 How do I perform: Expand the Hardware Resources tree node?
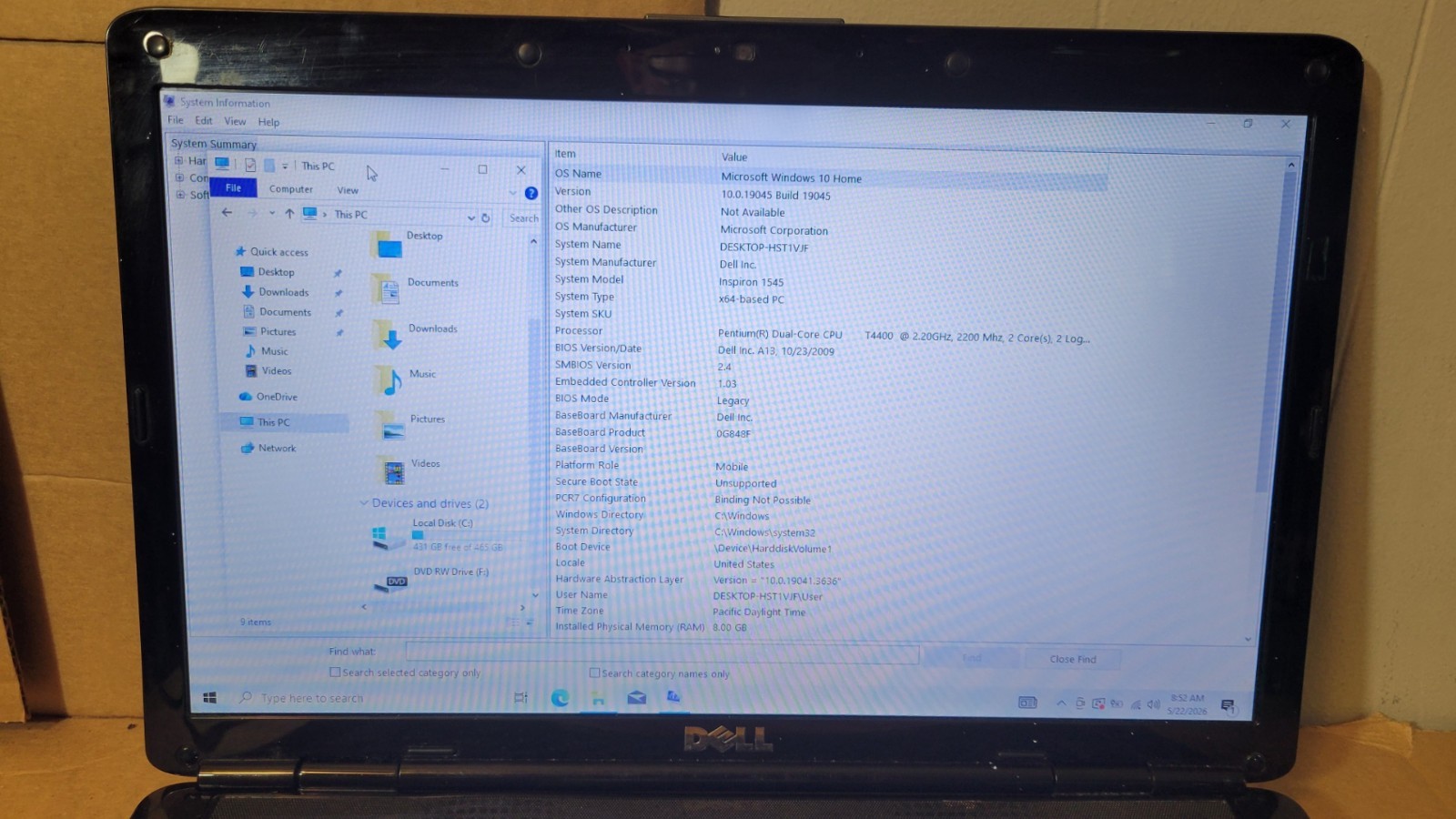(x=179, y=160)
